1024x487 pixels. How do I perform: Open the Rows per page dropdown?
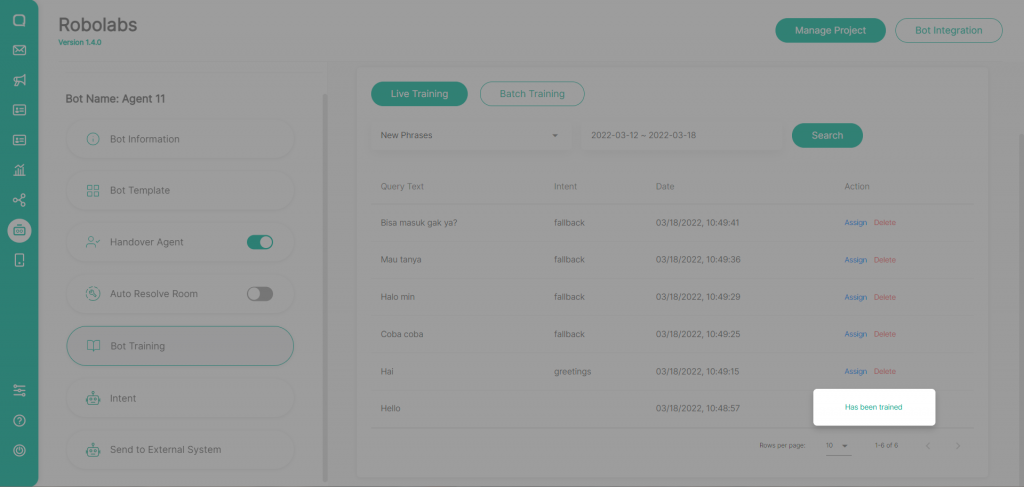pos(838,446)
